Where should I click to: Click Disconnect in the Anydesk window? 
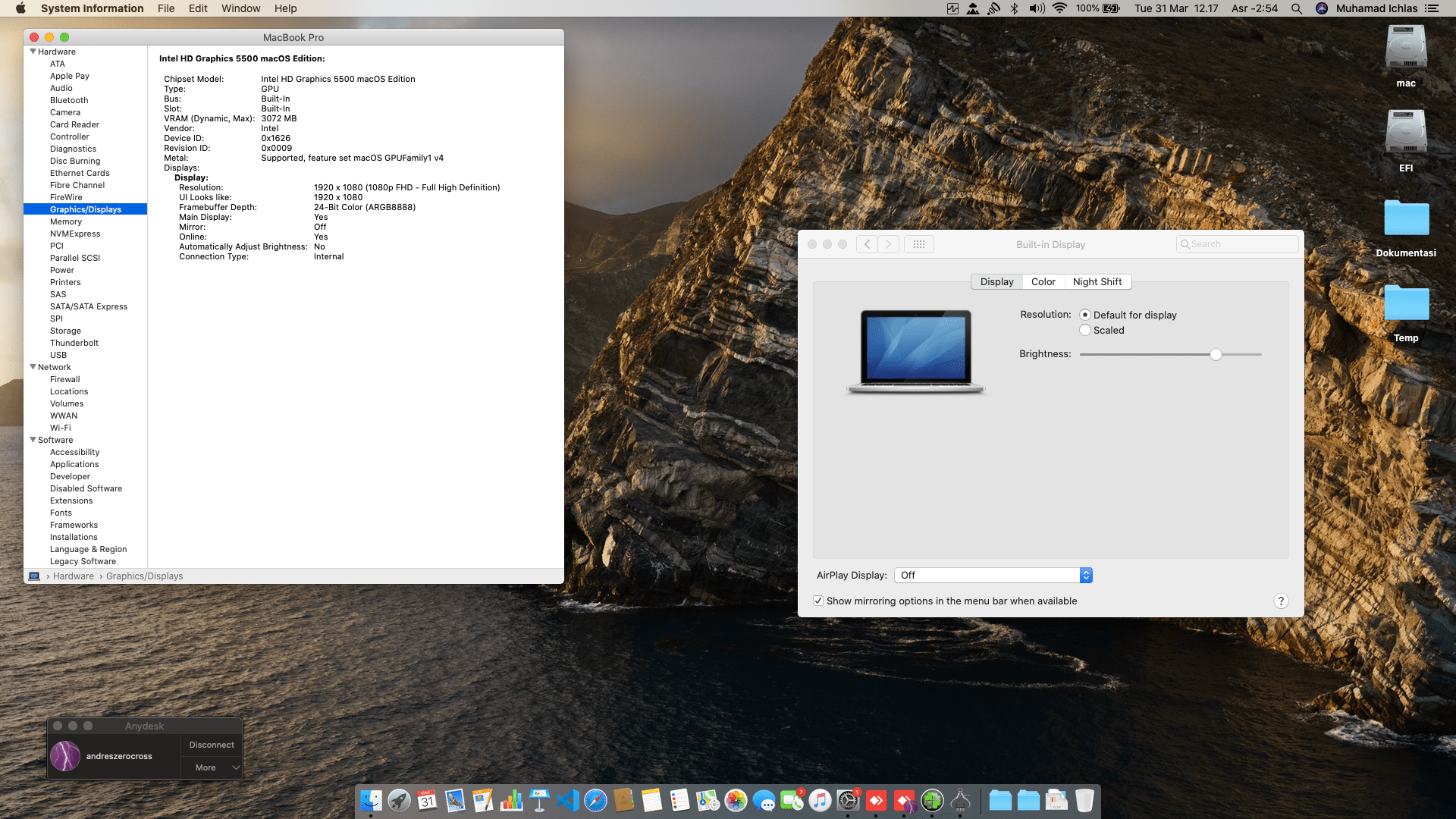(212, 745)
